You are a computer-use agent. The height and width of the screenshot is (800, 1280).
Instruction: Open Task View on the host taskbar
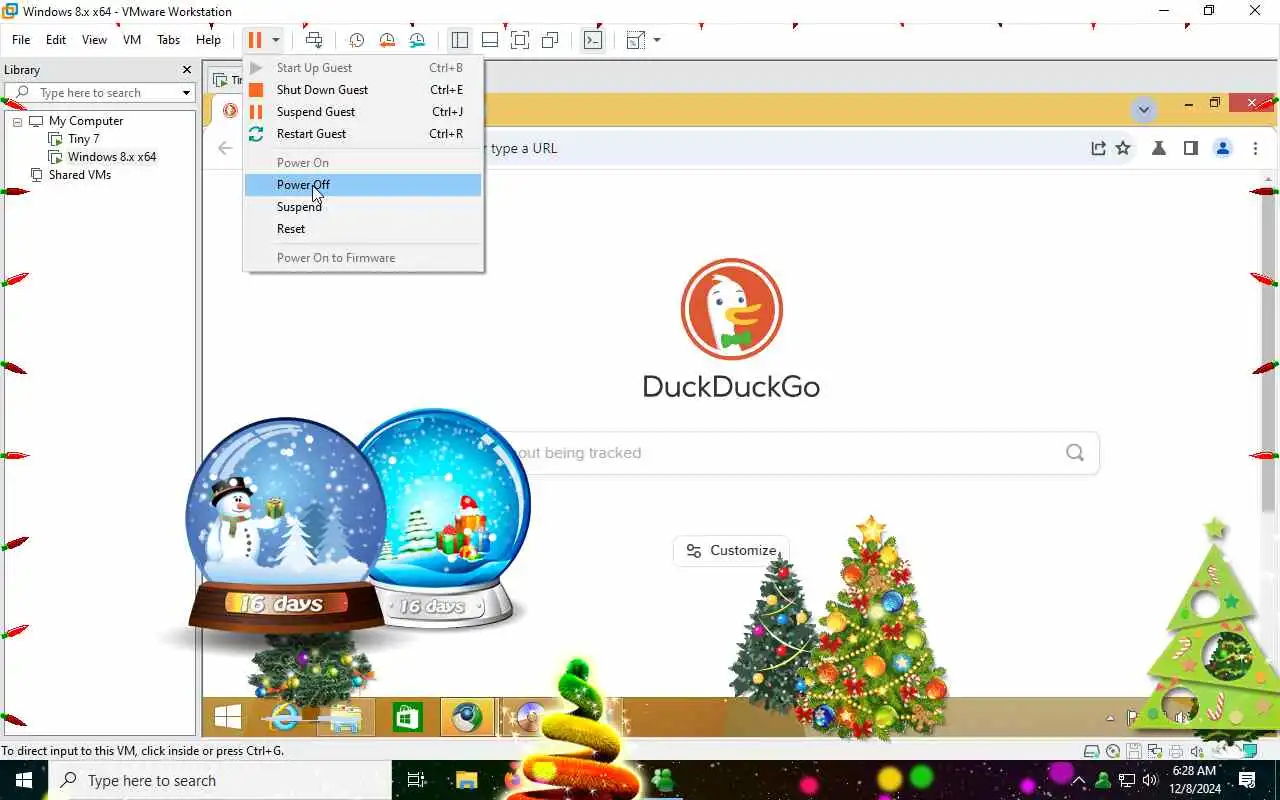click(417, 780)
